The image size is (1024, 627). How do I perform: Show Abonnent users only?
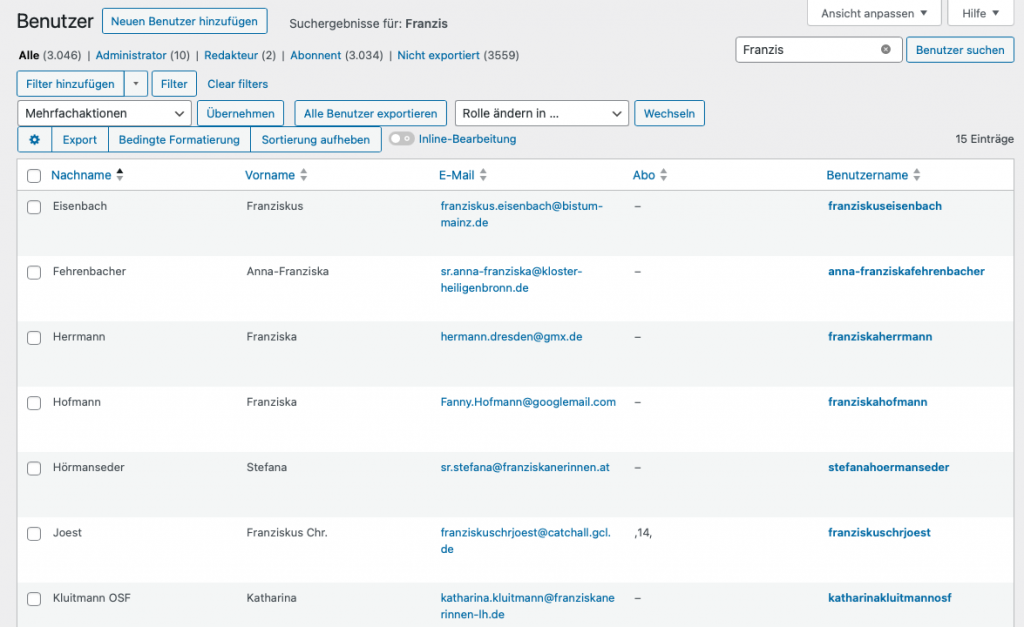pyautogui.click(x=315, y=56)
